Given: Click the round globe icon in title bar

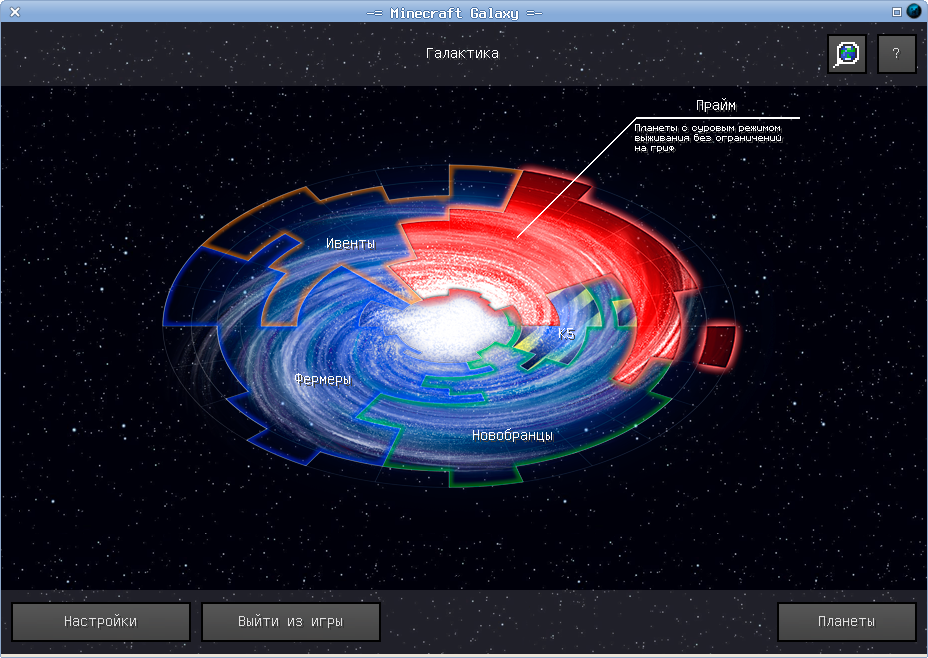Looking at the screenshot, I should click(x=914, y=11).
